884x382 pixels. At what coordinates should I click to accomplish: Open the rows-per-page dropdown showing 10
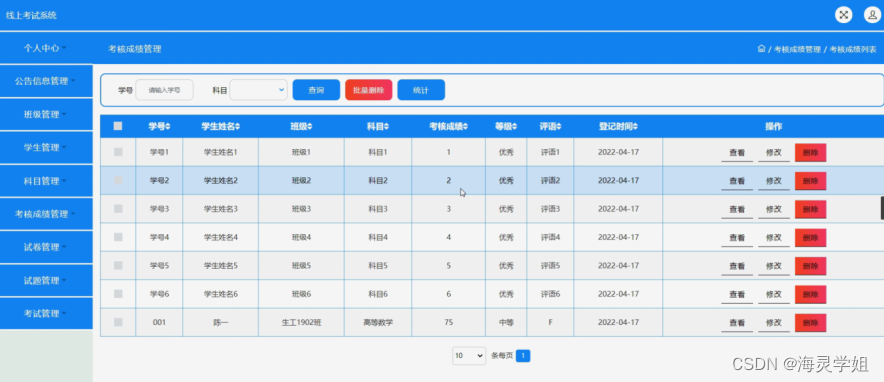[469, 356]
